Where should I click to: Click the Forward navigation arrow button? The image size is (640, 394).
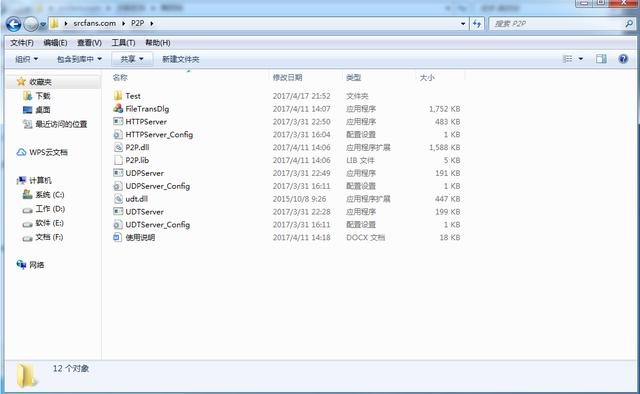[x=31, y=24]
